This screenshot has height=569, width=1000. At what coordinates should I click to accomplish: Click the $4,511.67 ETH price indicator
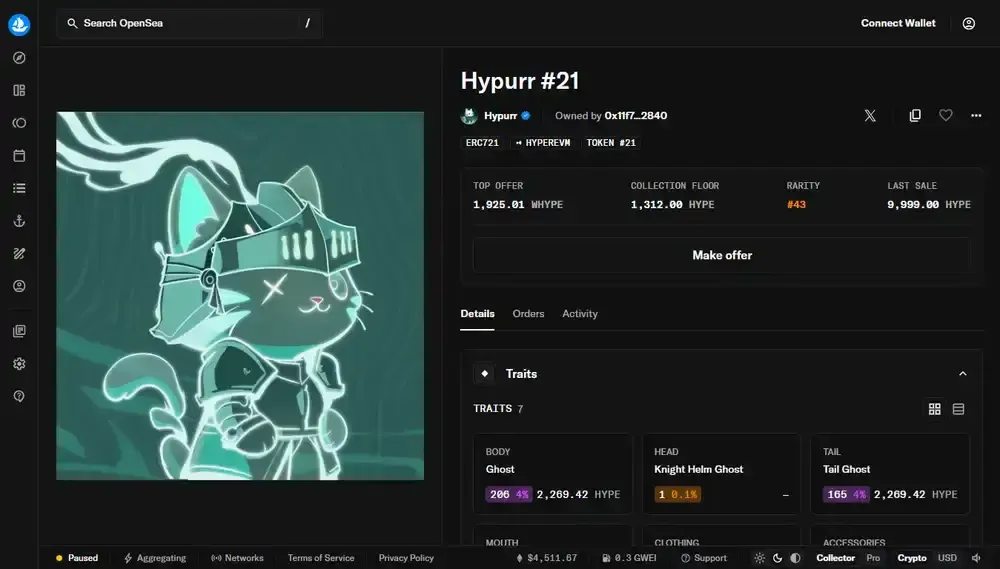547,558
